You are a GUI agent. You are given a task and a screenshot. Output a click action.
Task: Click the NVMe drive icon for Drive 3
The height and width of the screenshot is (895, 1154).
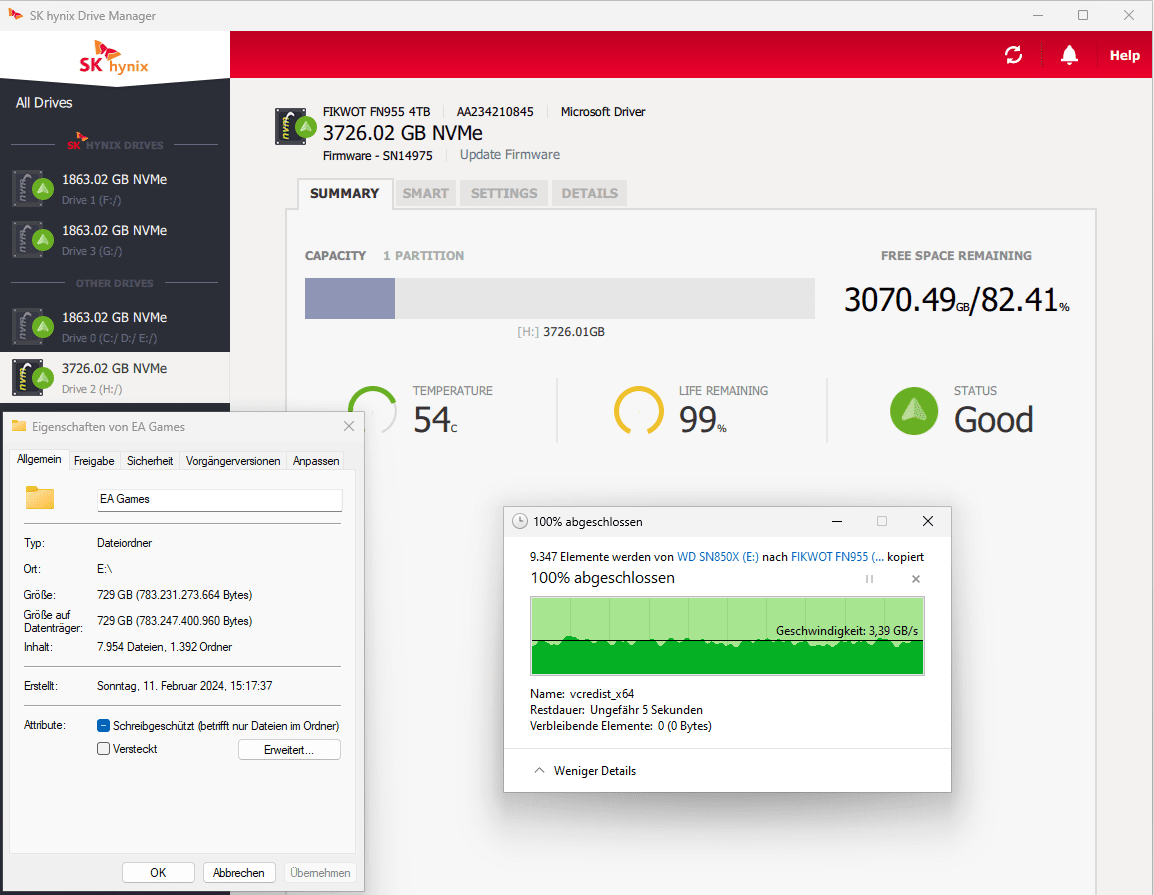click(32, 240)
